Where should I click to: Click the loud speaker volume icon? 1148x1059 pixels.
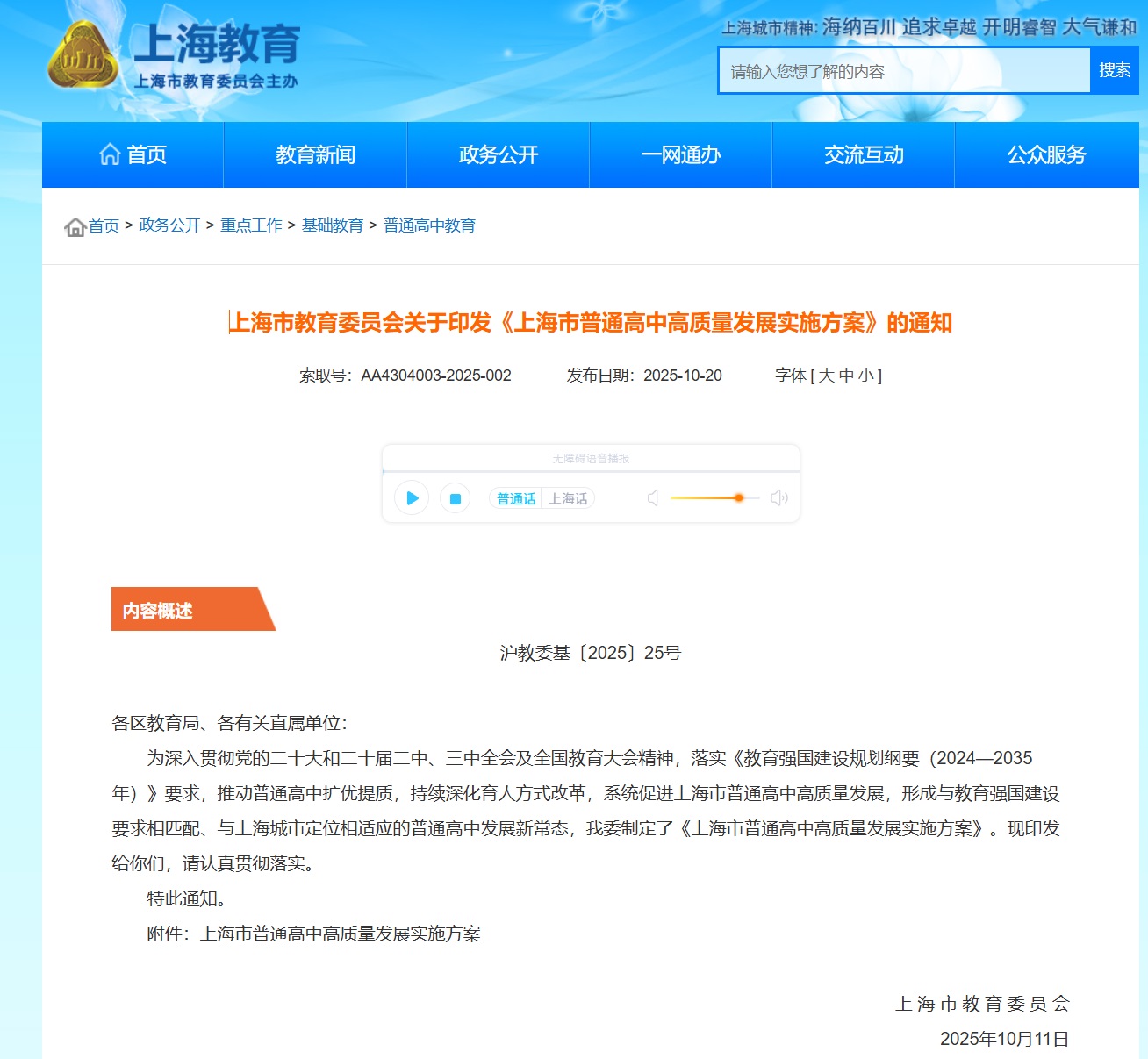[x=778, y=498]
